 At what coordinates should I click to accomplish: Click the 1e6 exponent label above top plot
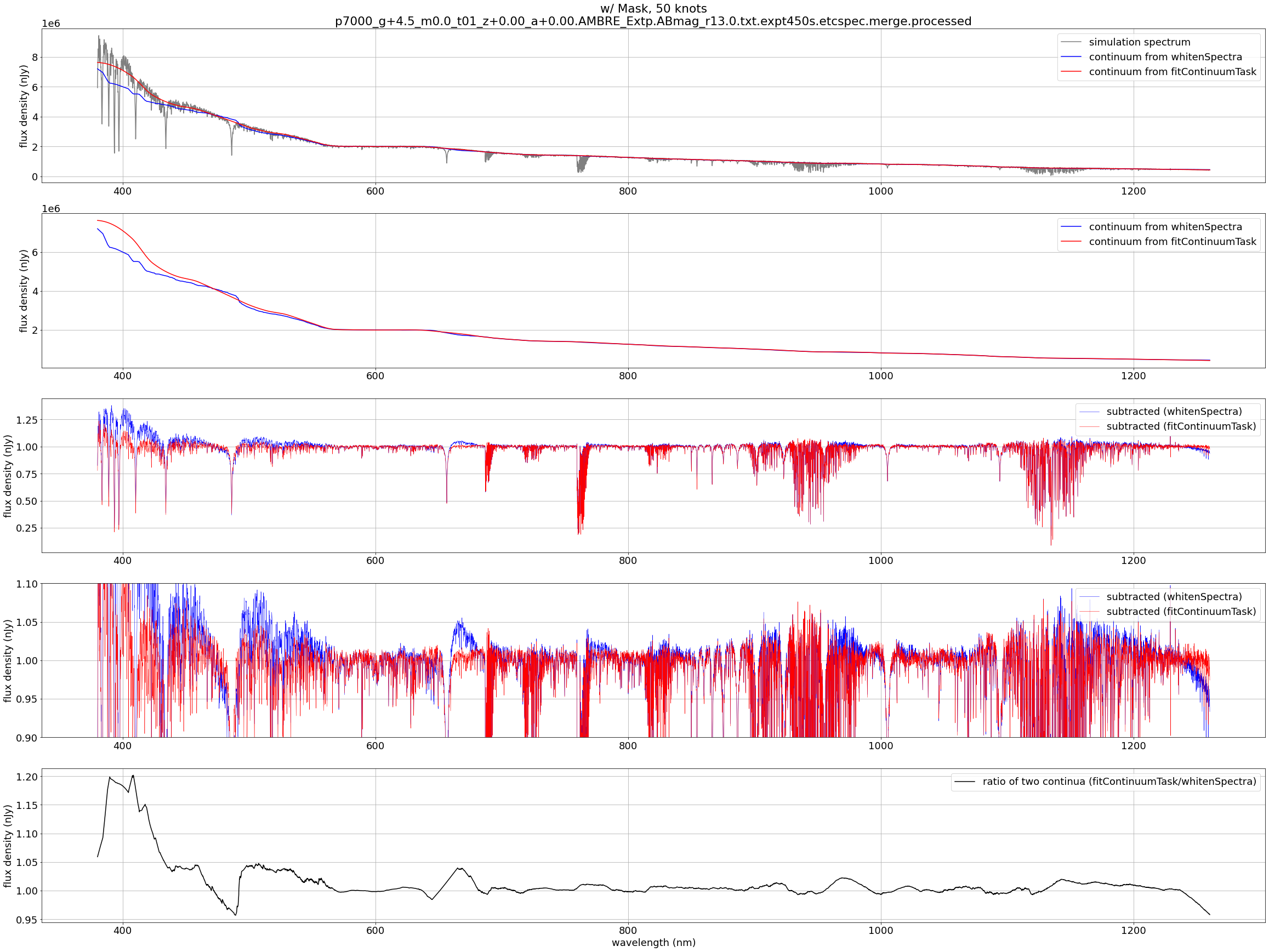tap(50, 24)
